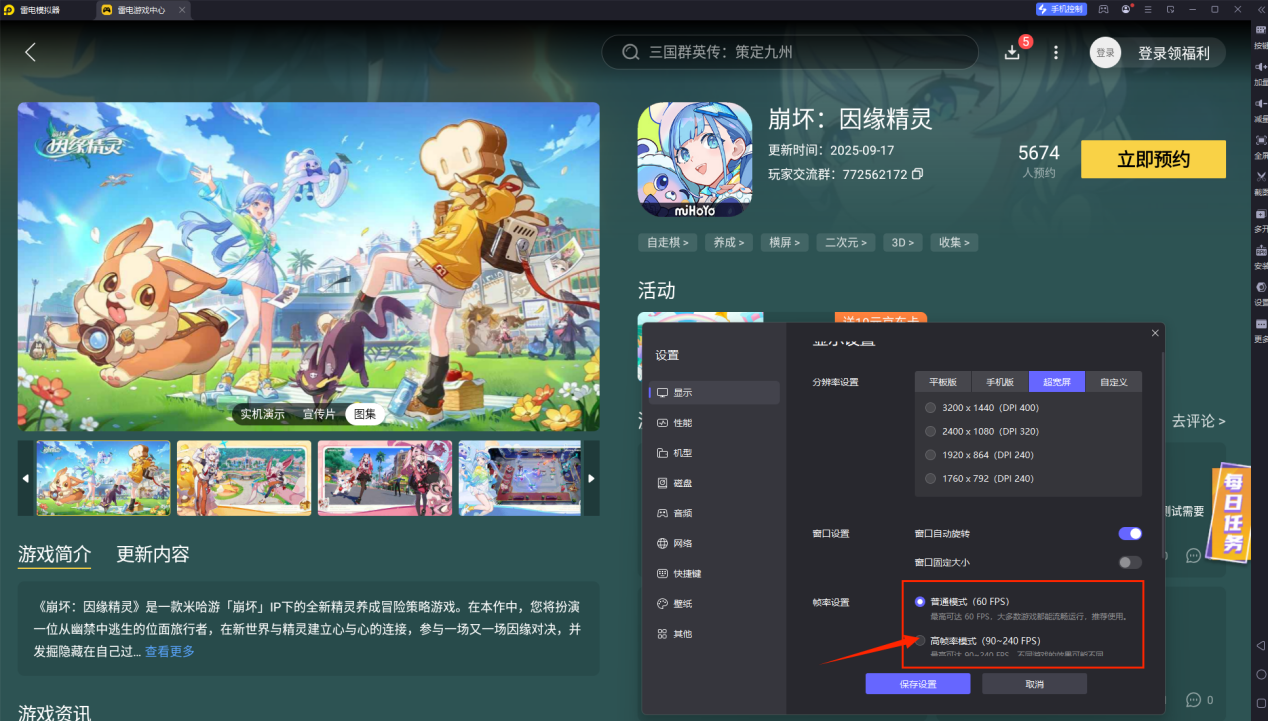Open downloads icon with the 5 badge

pyautogui.click(x=1013, y=52)
